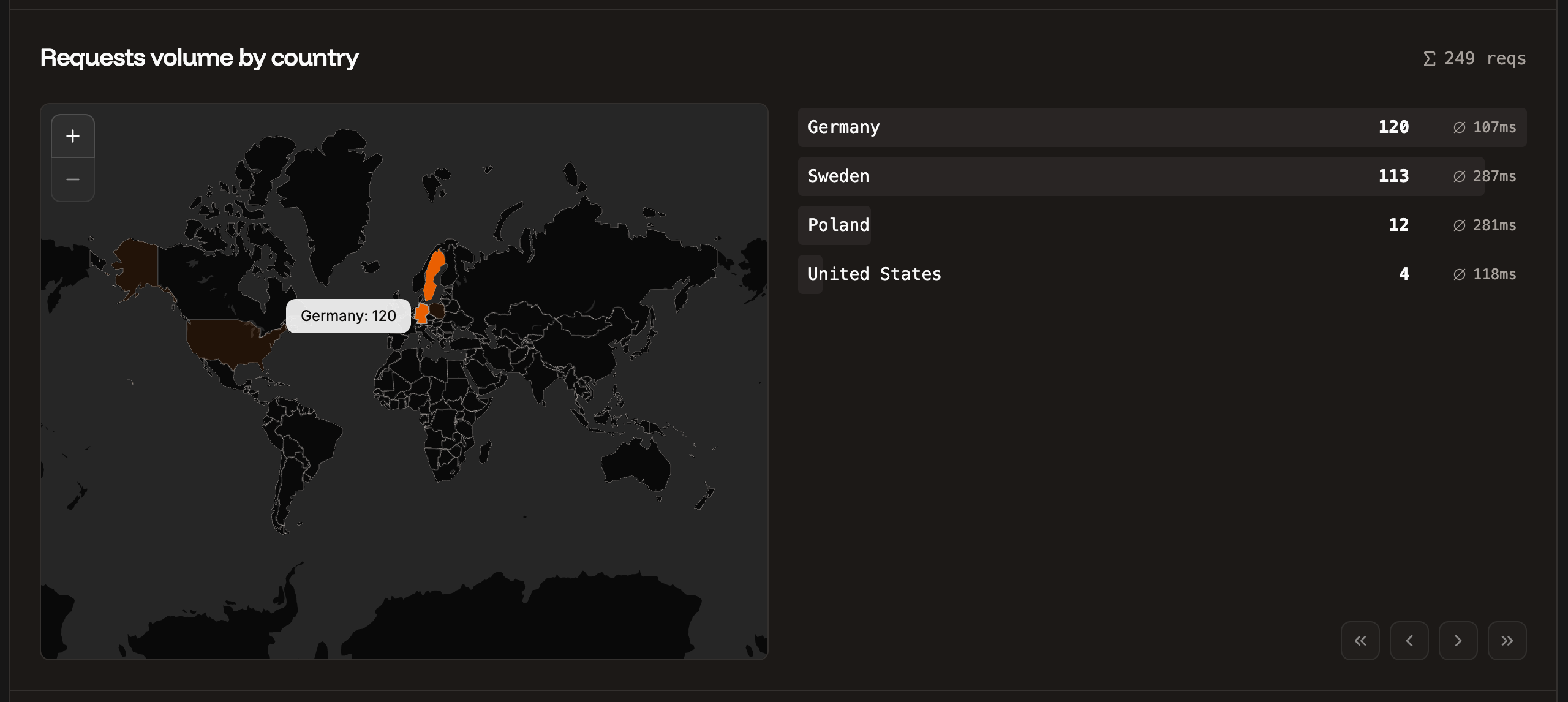Select the United States row in the country list
The image size is (1568, 702).
click(1041, 274)
